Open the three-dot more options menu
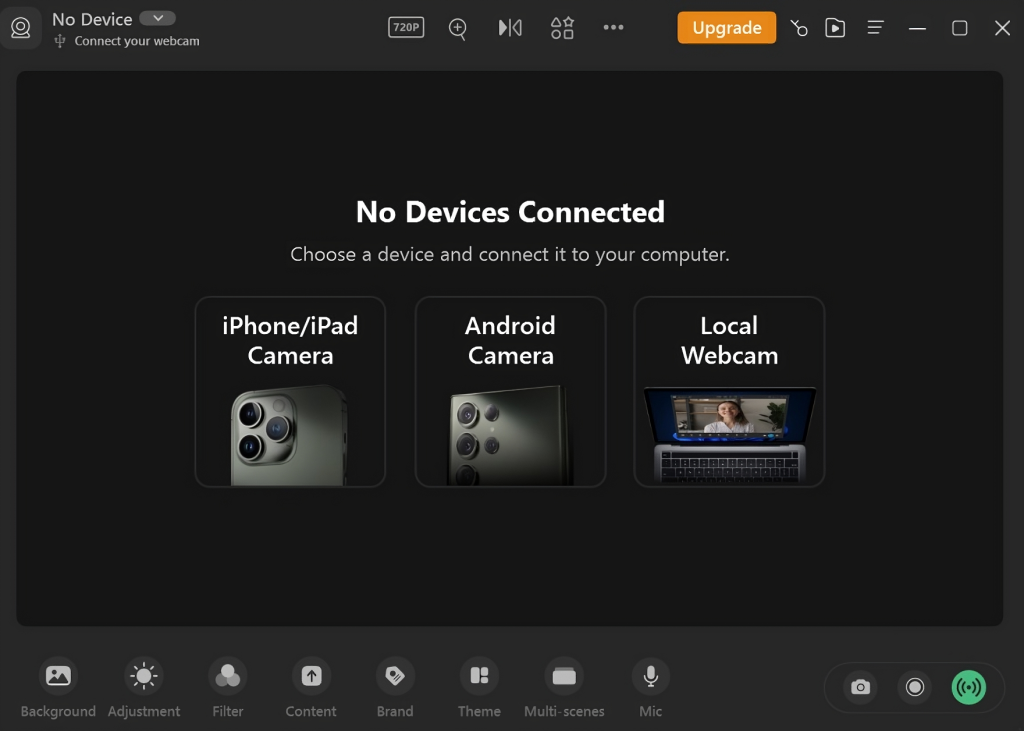 click(x=613, y=27)
